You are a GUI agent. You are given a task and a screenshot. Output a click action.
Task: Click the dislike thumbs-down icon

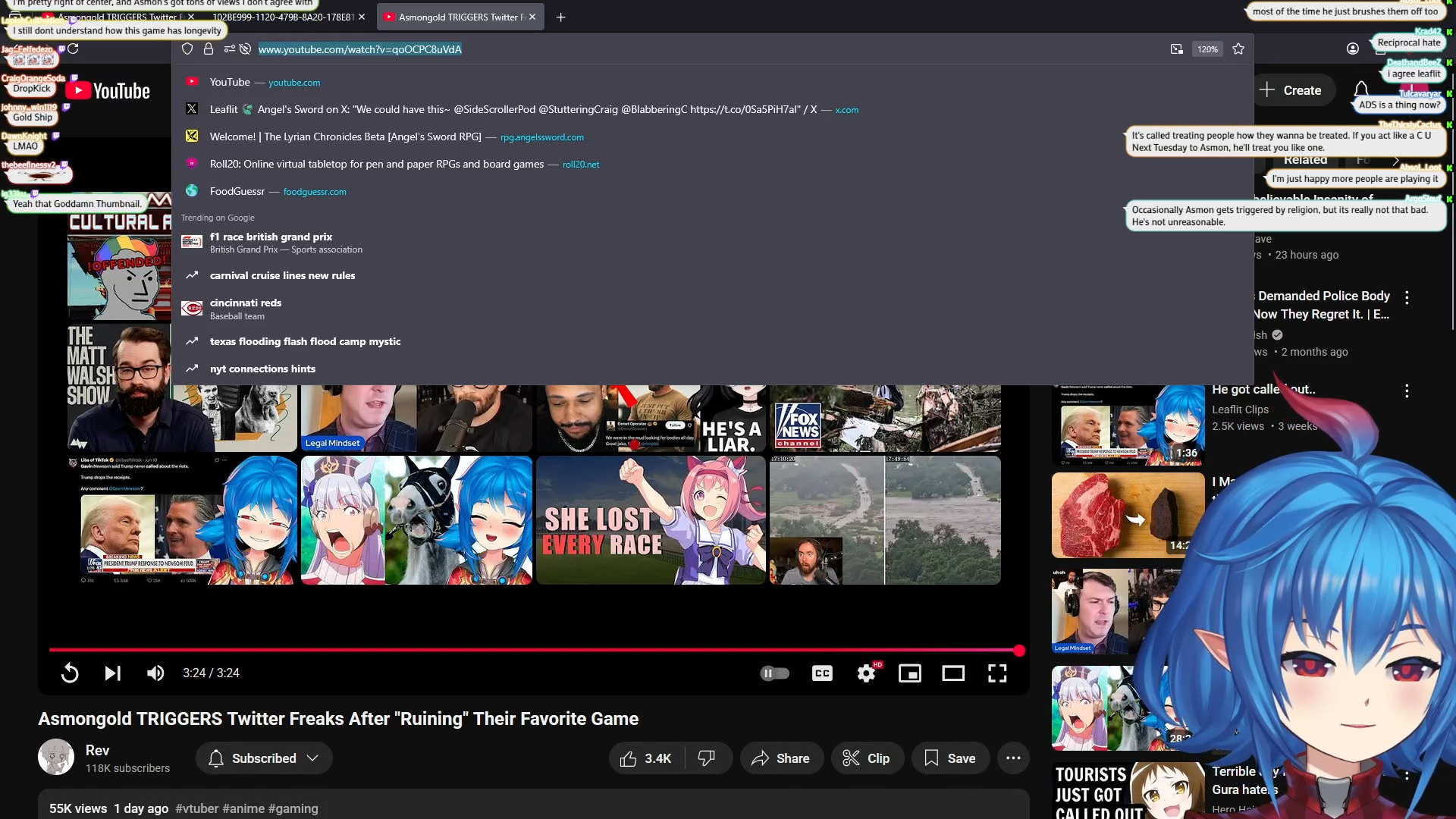(707, 758)
